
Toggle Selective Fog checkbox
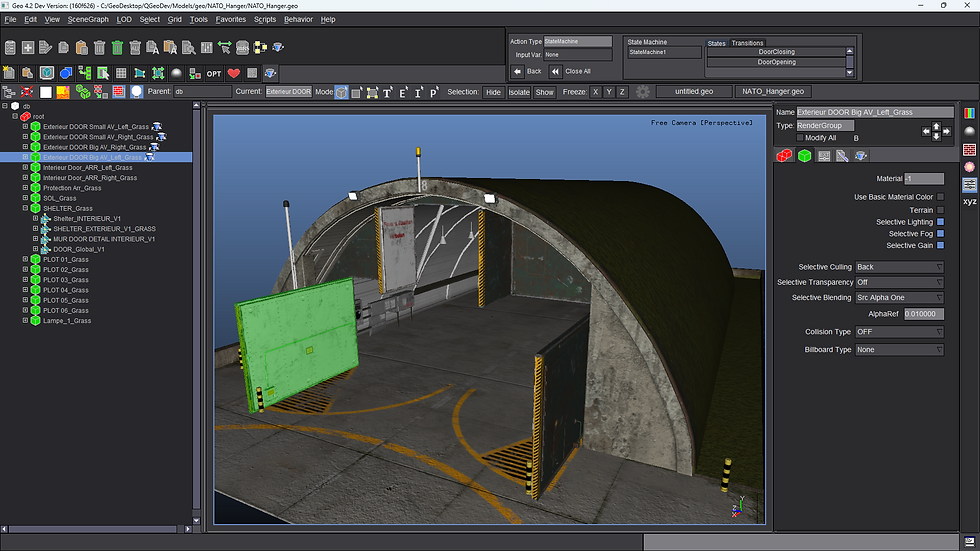coord(941,234)
